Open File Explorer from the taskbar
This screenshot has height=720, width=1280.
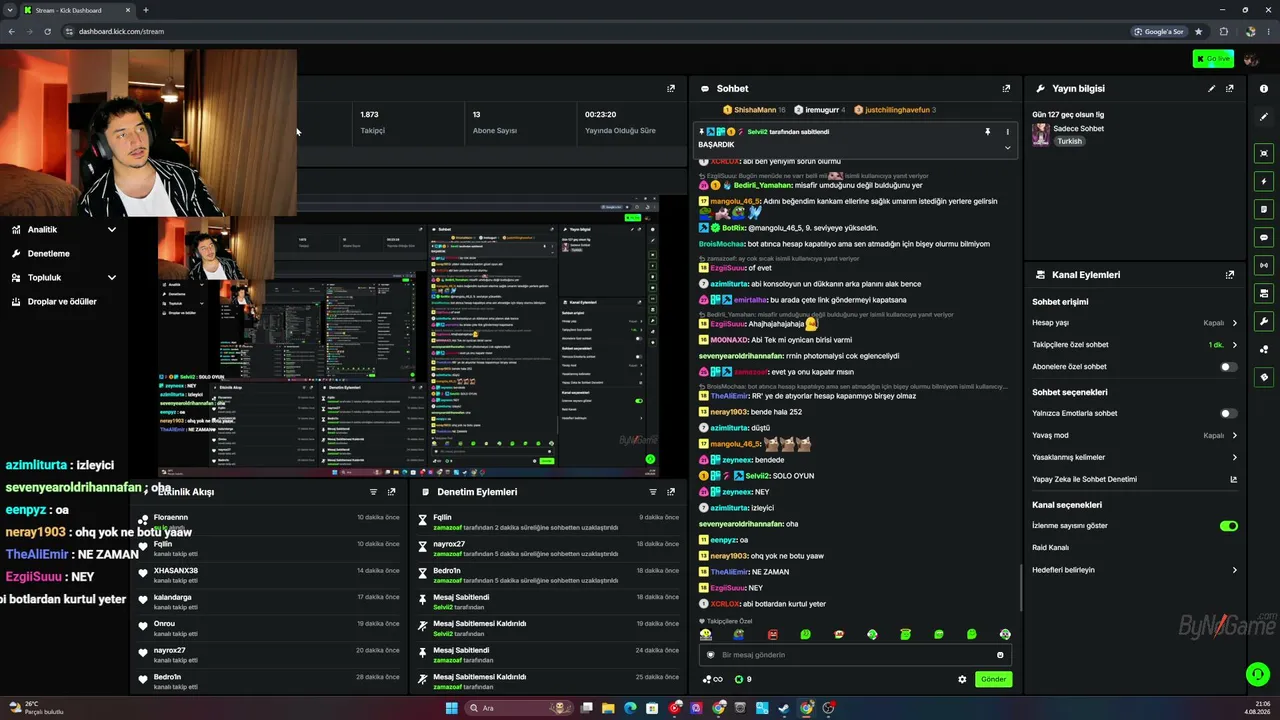tap(608, 708)
